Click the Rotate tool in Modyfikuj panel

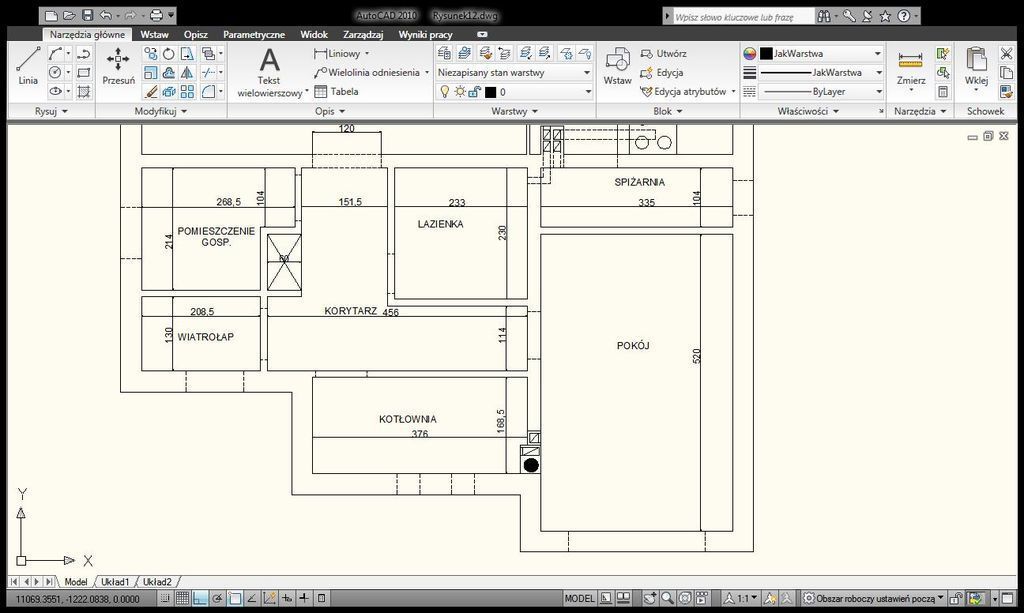point(168,54)
